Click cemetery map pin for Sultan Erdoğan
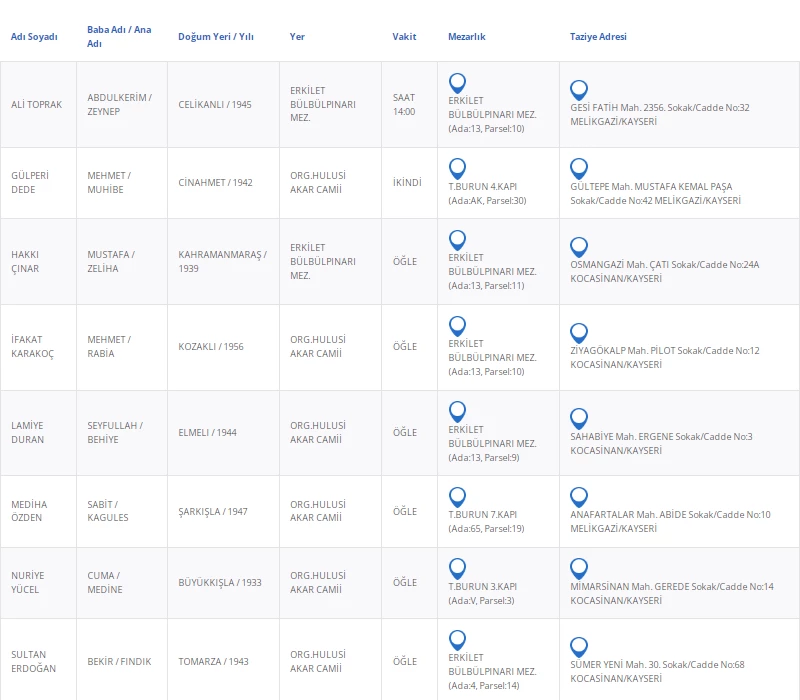The height and width of the screenshot is (700, 800). (x=457, y=640)
